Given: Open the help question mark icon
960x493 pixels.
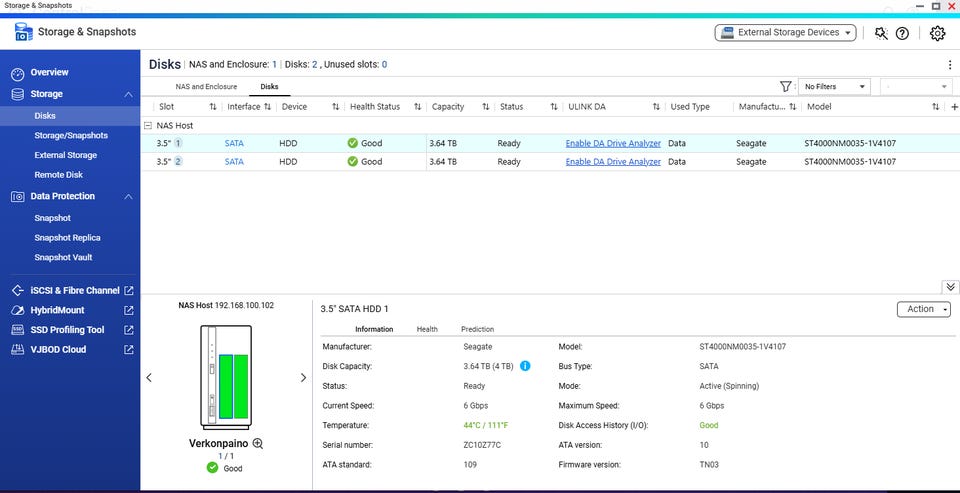Looking at the screenshot, I should (902, 33).
